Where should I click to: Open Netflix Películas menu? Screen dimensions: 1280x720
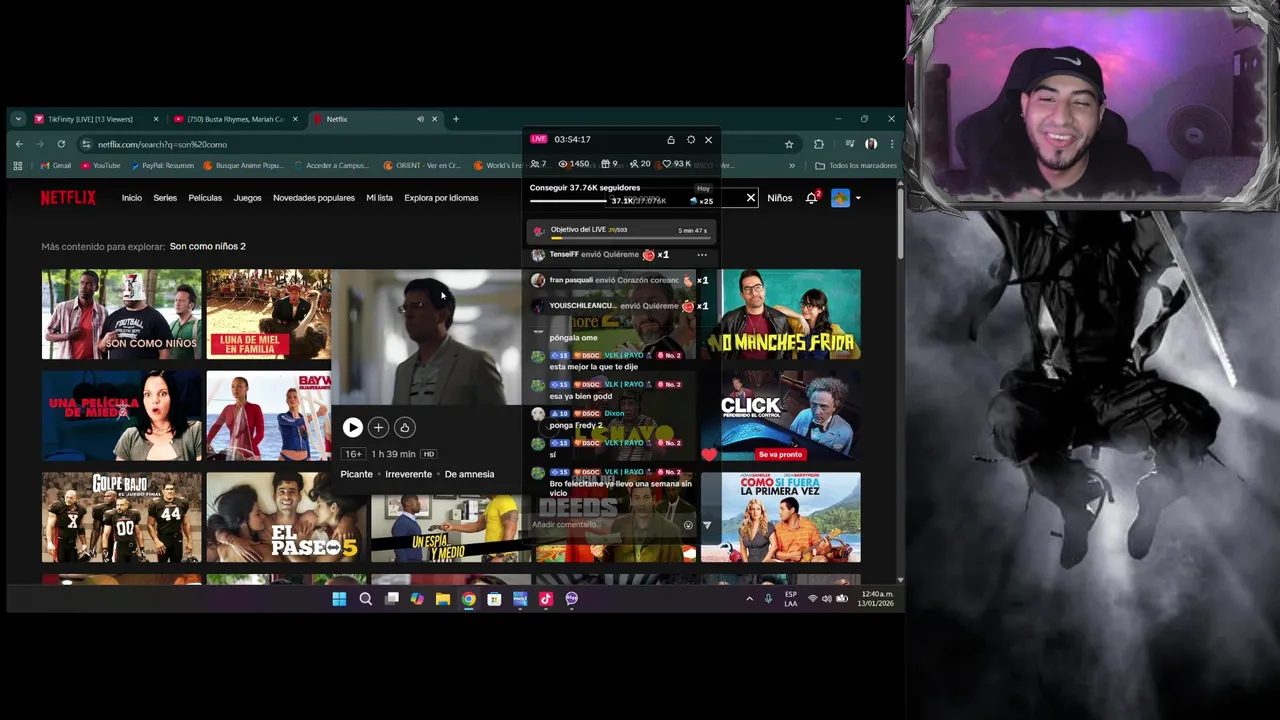pos(205,198)
